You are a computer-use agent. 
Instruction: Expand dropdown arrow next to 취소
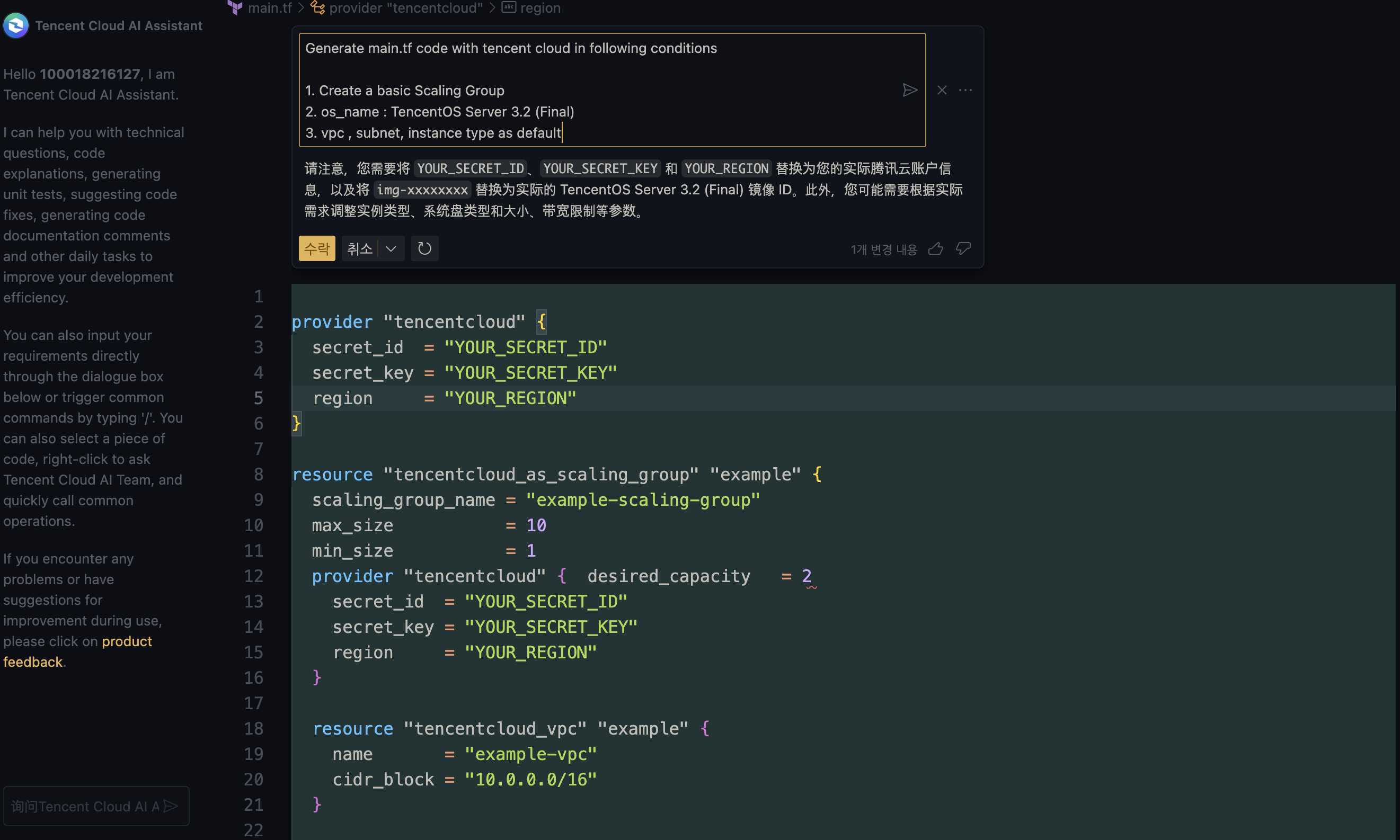(391, 248)
